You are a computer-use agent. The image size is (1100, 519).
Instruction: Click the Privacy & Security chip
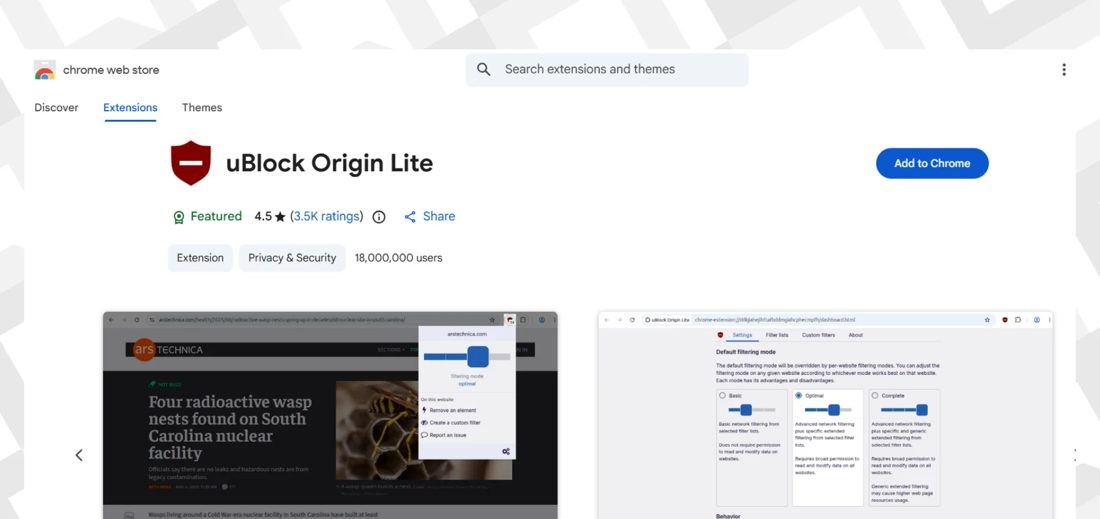coord(292,257)
